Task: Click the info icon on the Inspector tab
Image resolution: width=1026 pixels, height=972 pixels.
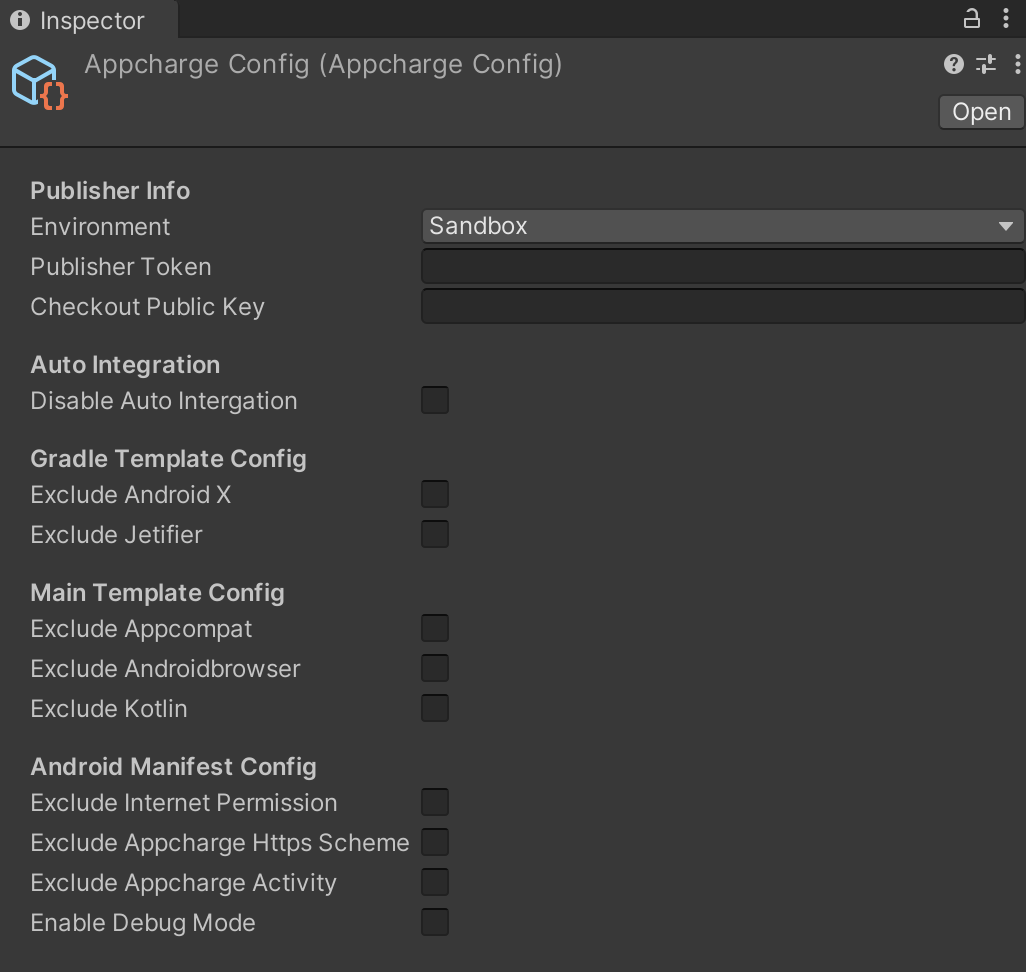Action: click(x=20, y=20)
